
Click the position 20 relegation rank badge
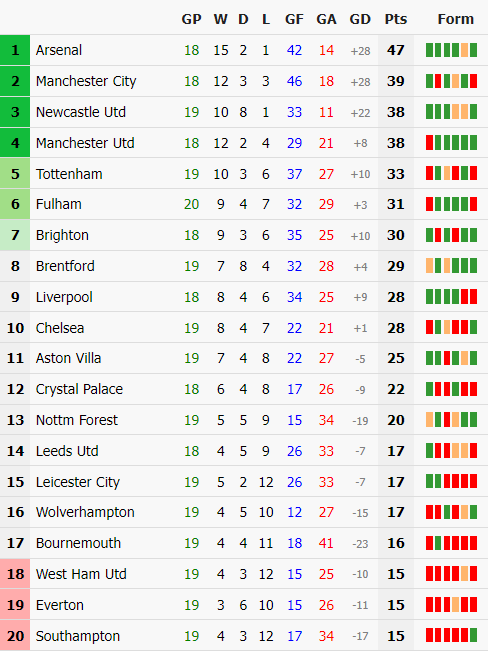15,635
